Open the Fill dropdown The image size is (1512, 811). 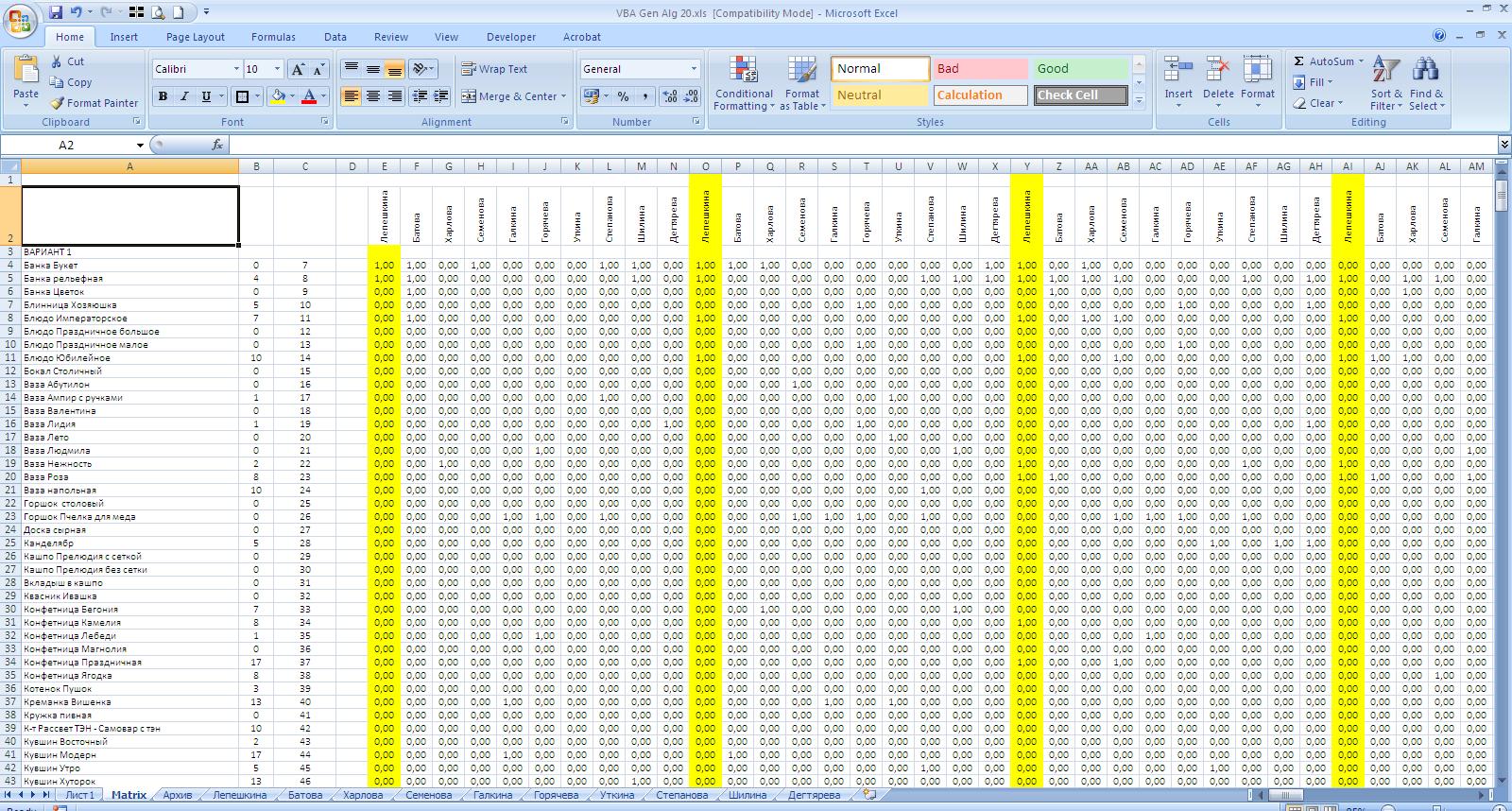[x=1314, y=82]
